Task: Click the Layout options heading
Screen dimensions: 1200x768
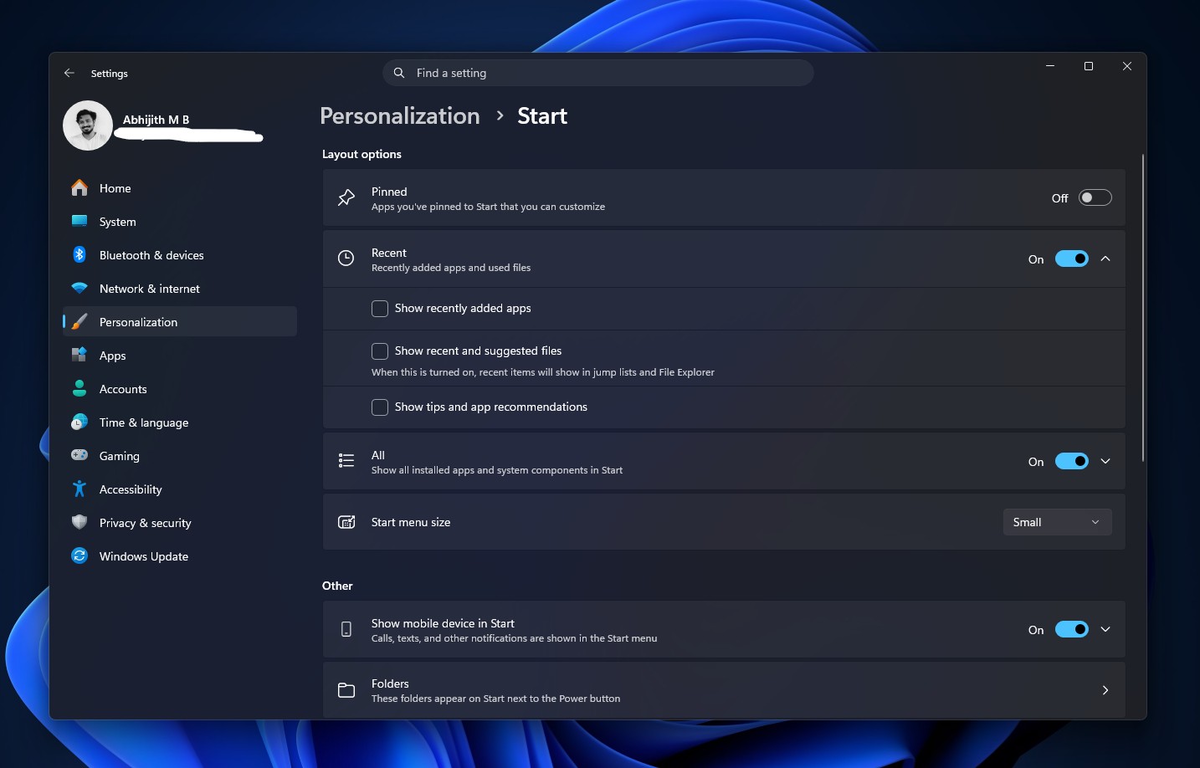Action: [362, 154]
